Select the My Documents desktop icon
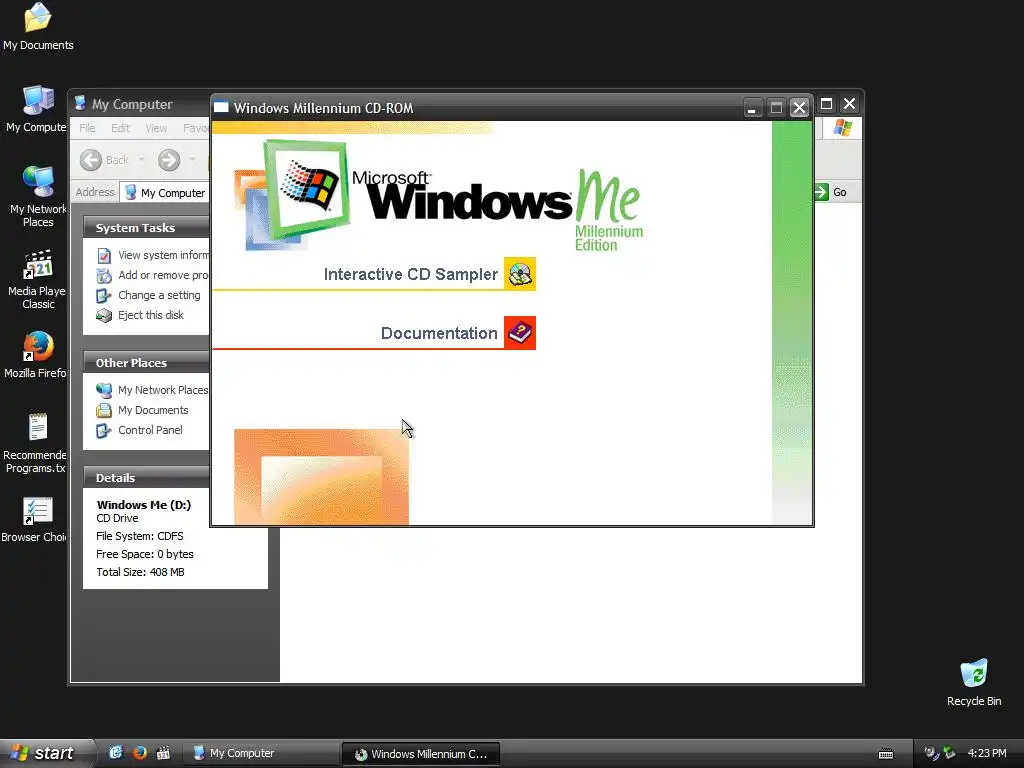This screenshot has height=768, width=1024. [38, 27]
